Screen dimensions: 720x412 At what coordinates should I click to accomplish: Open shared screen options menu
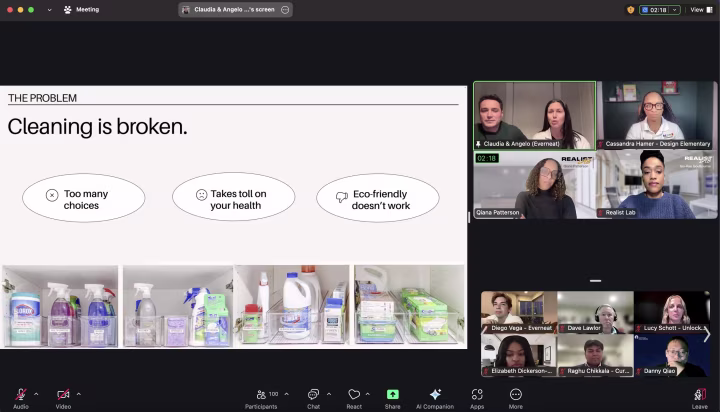point(285,10)
